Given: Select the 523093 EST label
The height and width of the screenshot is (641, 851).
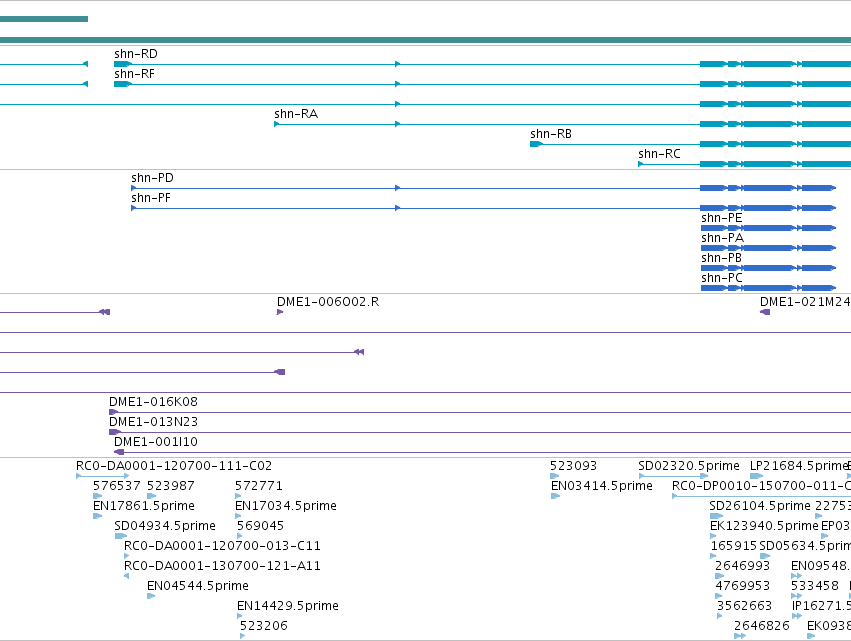Looking at the screenshot, I should coord(573,466).
